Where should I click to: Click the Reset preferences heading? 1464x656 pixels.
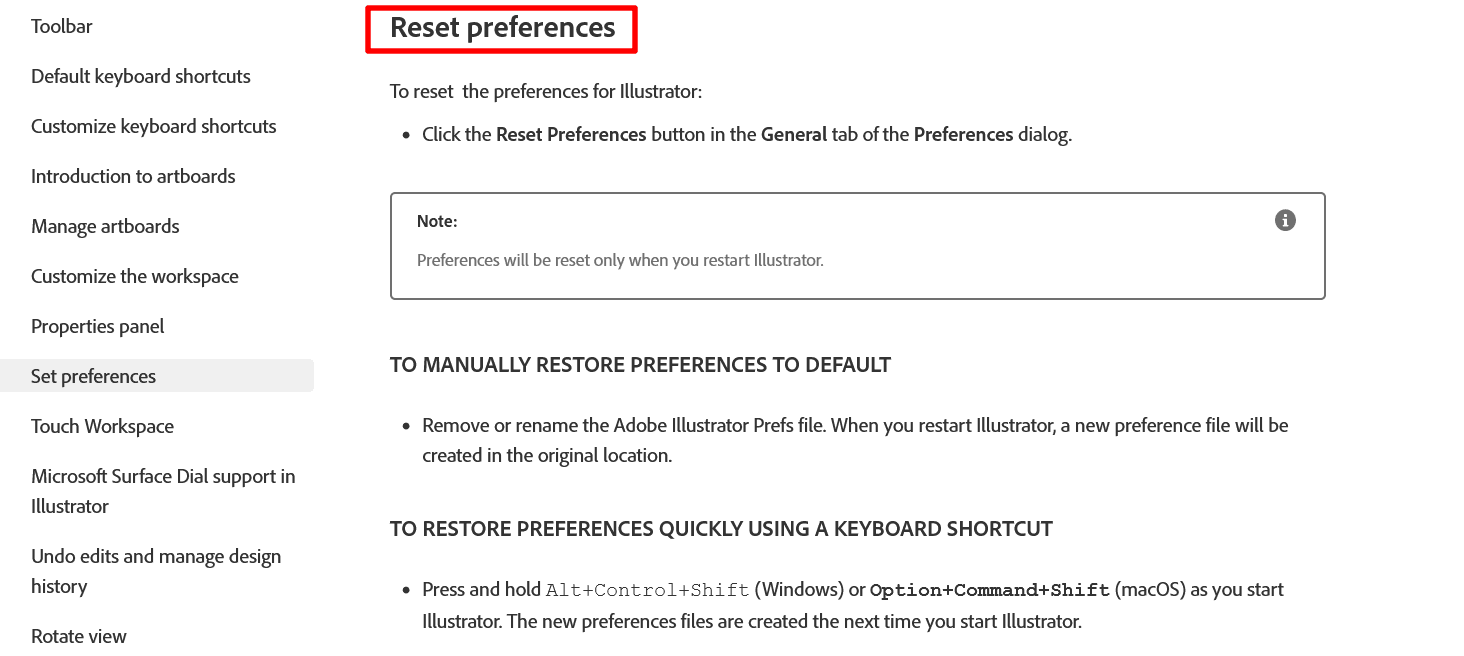tap(502, 28)
